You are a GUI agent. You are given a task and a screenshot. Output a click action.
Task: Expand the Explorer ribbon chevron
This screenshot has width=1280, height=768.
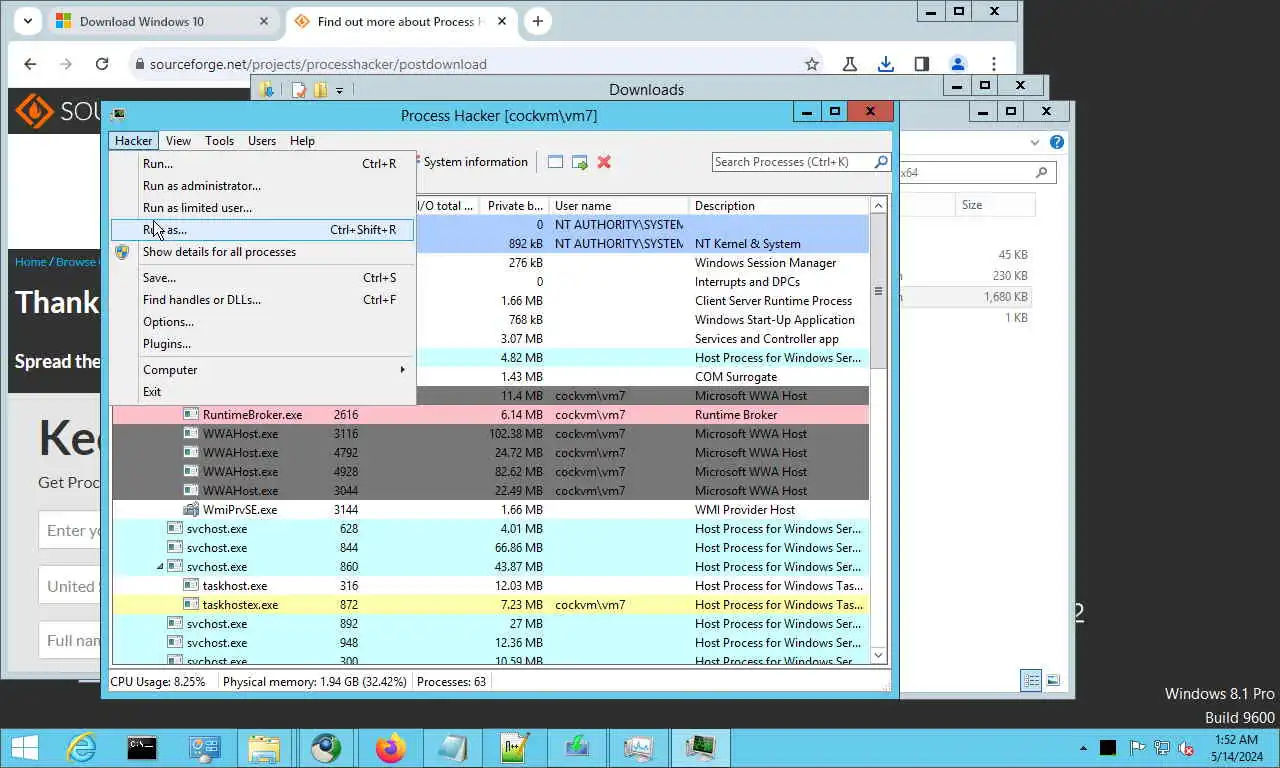1035,142
